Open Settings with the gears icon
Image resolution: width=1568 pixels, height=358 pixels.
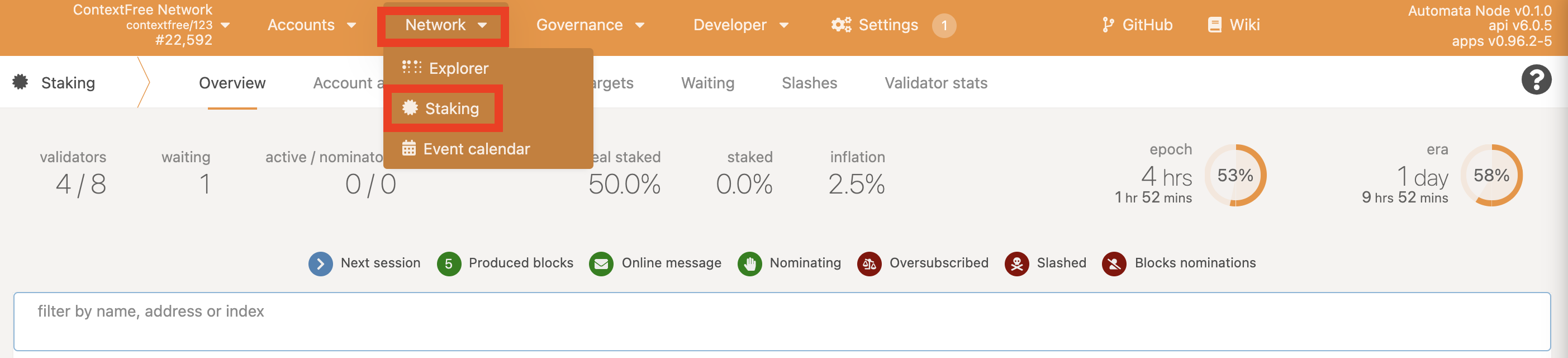tap(875, 25)
